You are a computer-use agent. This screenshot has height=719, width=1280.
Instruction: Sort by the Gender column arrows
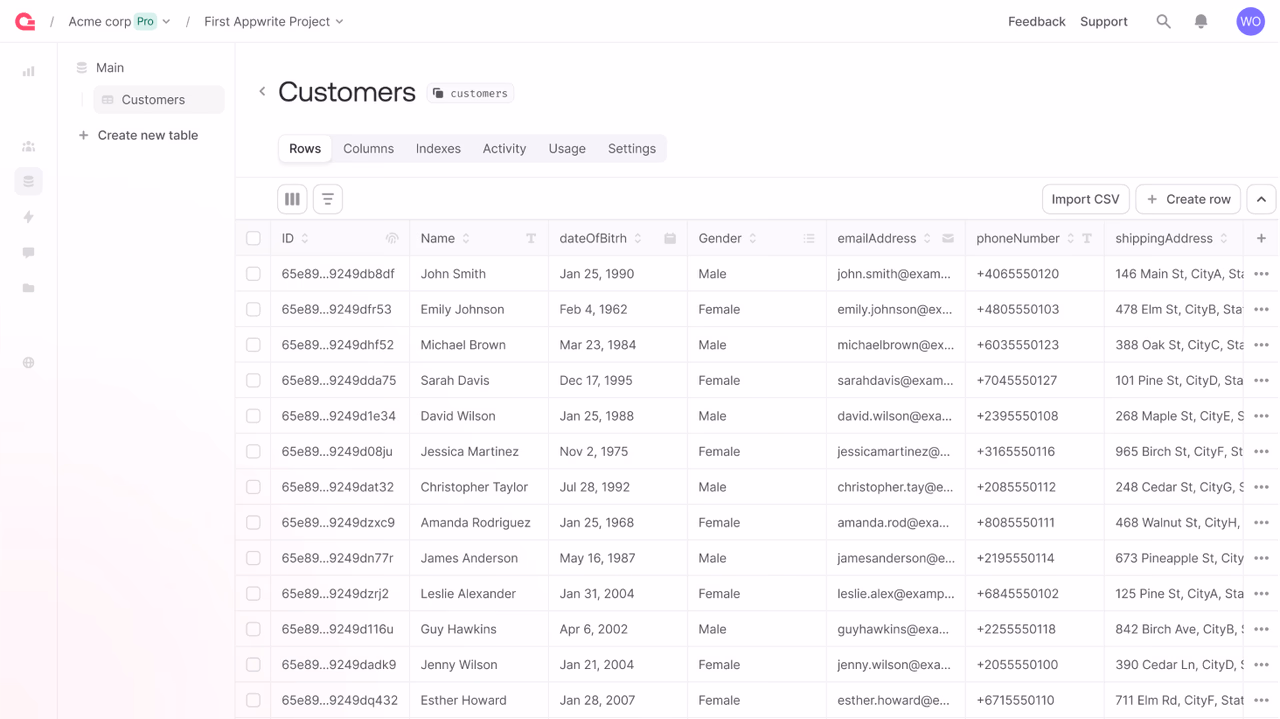[753, 238]
